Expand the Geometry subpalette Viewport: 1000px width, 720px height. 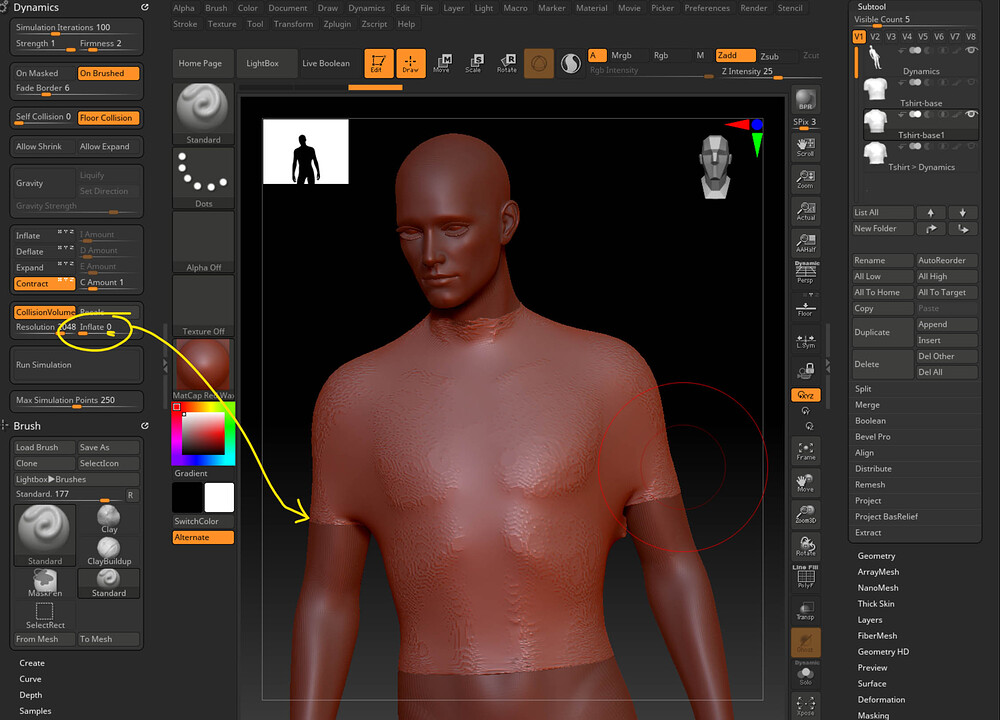(x=876, y=556)
